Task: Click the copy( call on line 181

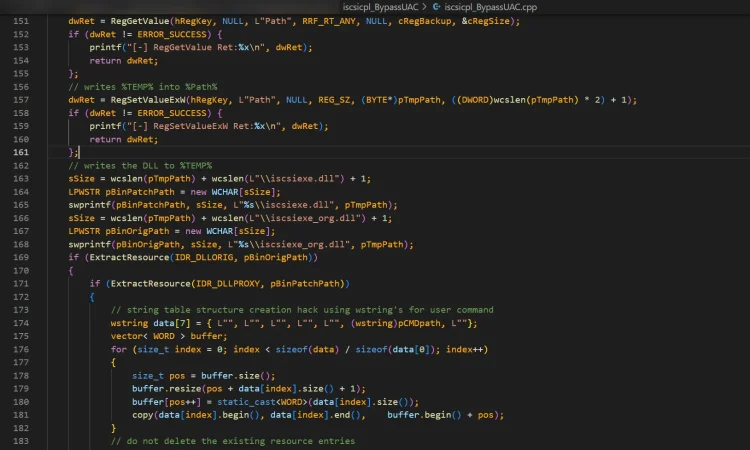Action: 318,415
